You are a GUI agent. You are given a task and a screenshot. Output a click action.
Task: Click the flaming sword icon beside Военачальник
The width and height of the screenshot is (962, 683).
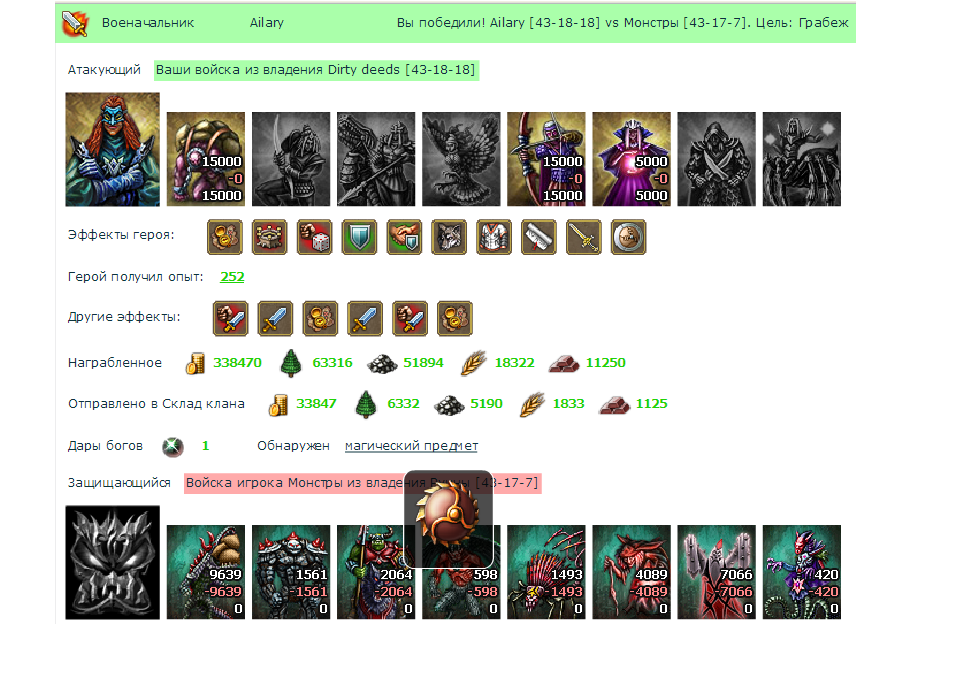coord(75,23)
